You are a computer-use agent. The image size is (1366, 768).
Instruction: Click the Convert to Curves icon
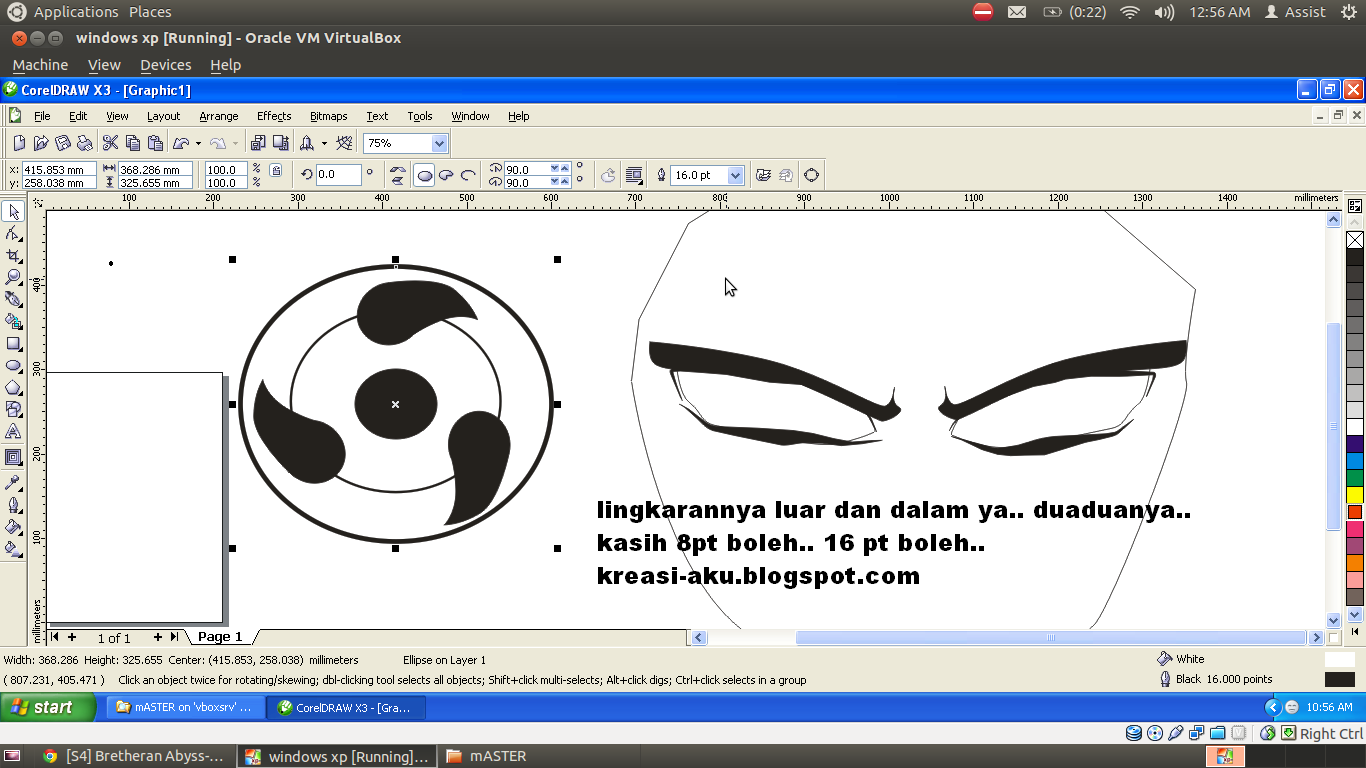pyautogui.click(x=811, y=175)
